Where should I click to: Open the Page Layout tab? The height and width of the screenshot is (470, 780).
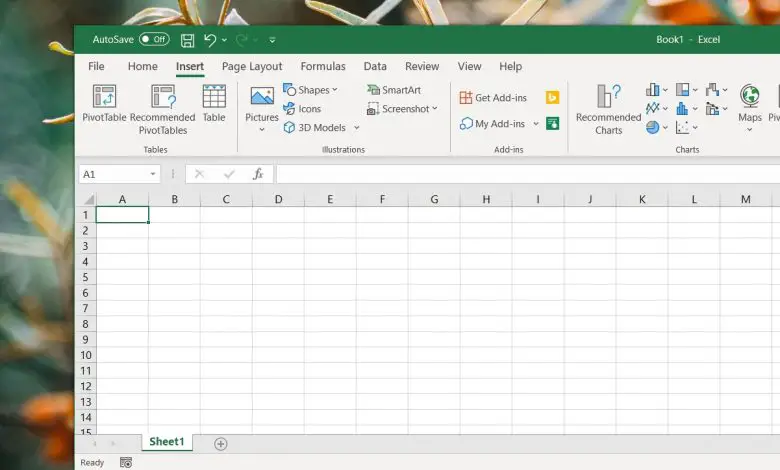pos(252,67)
